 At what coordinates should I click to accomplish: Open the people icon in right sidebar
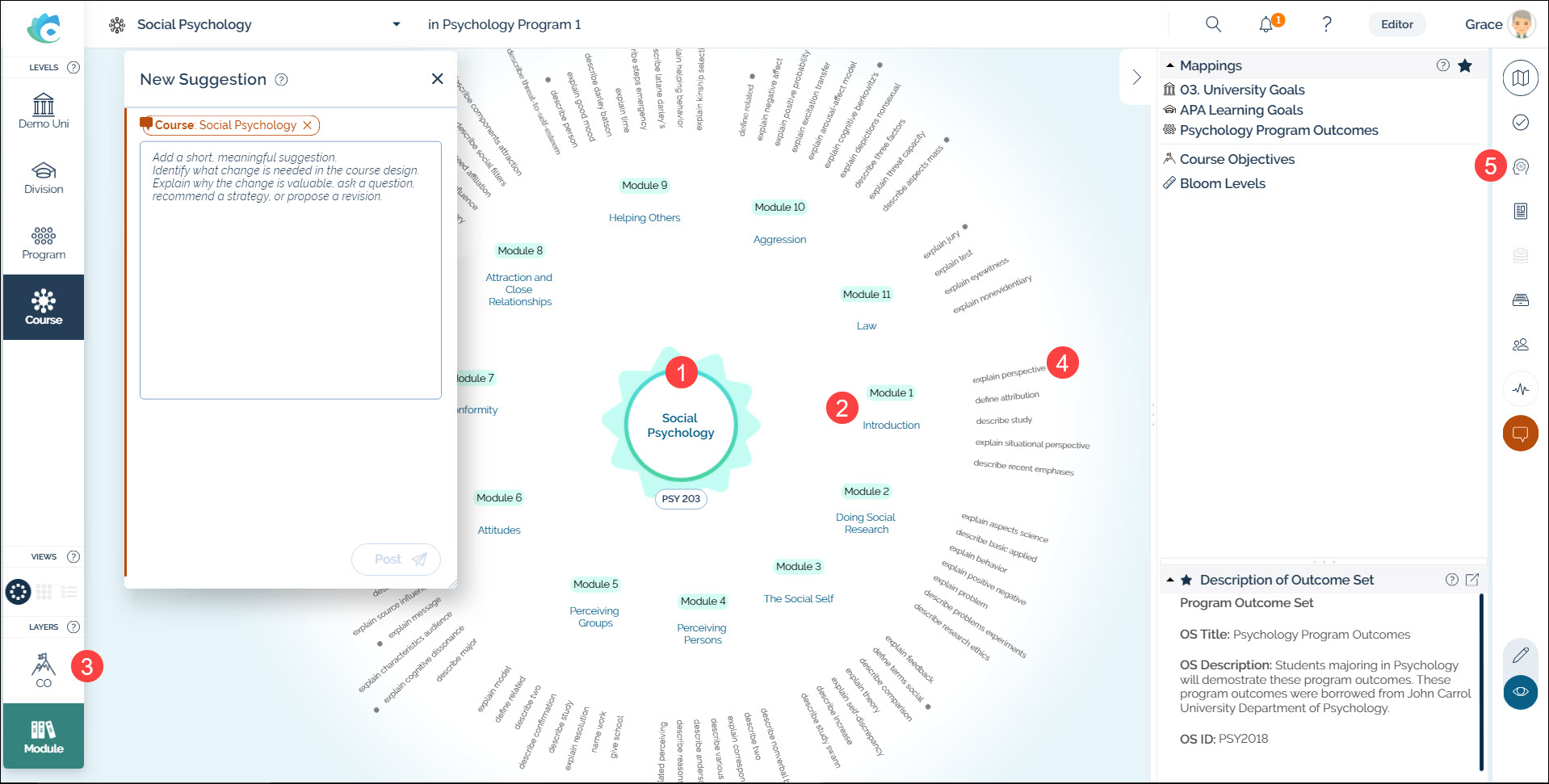pyautogui.click(x=1520, y=345)
